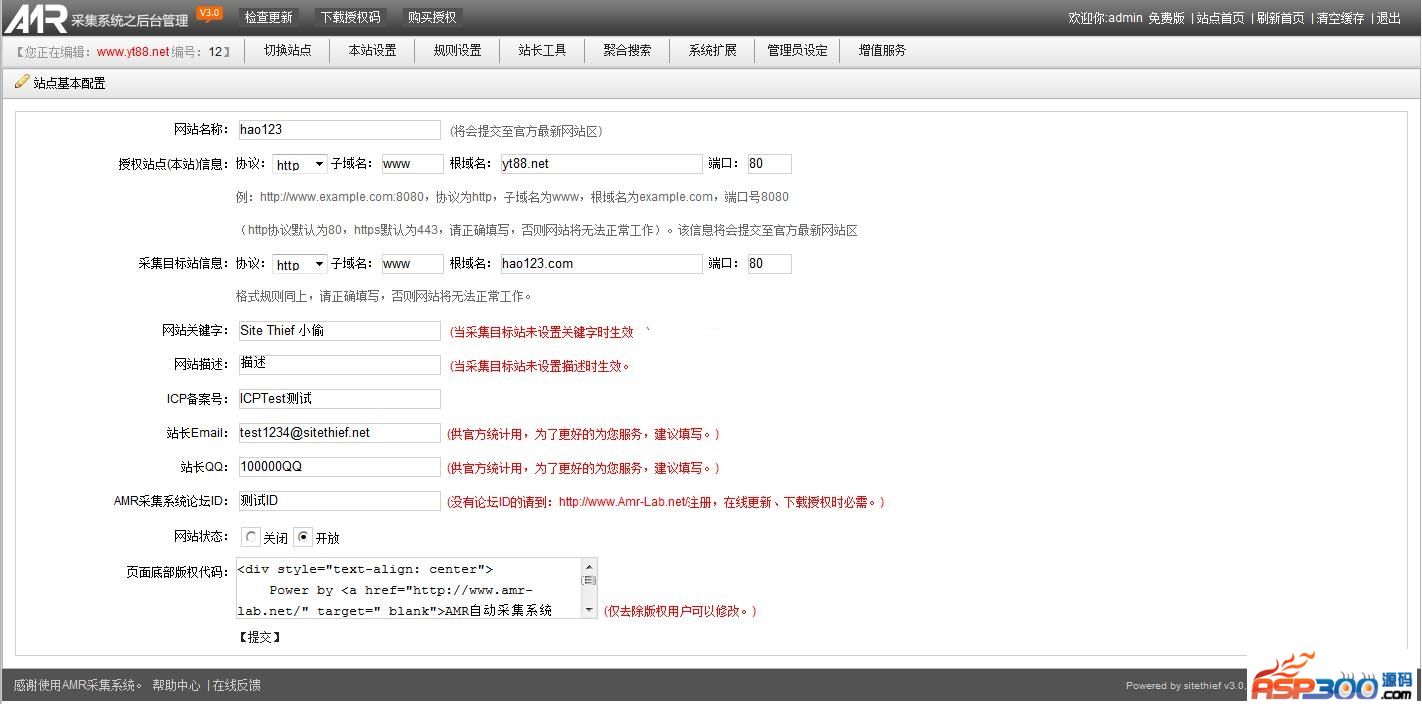Select the 开放 radio button

tap(304, 537)
